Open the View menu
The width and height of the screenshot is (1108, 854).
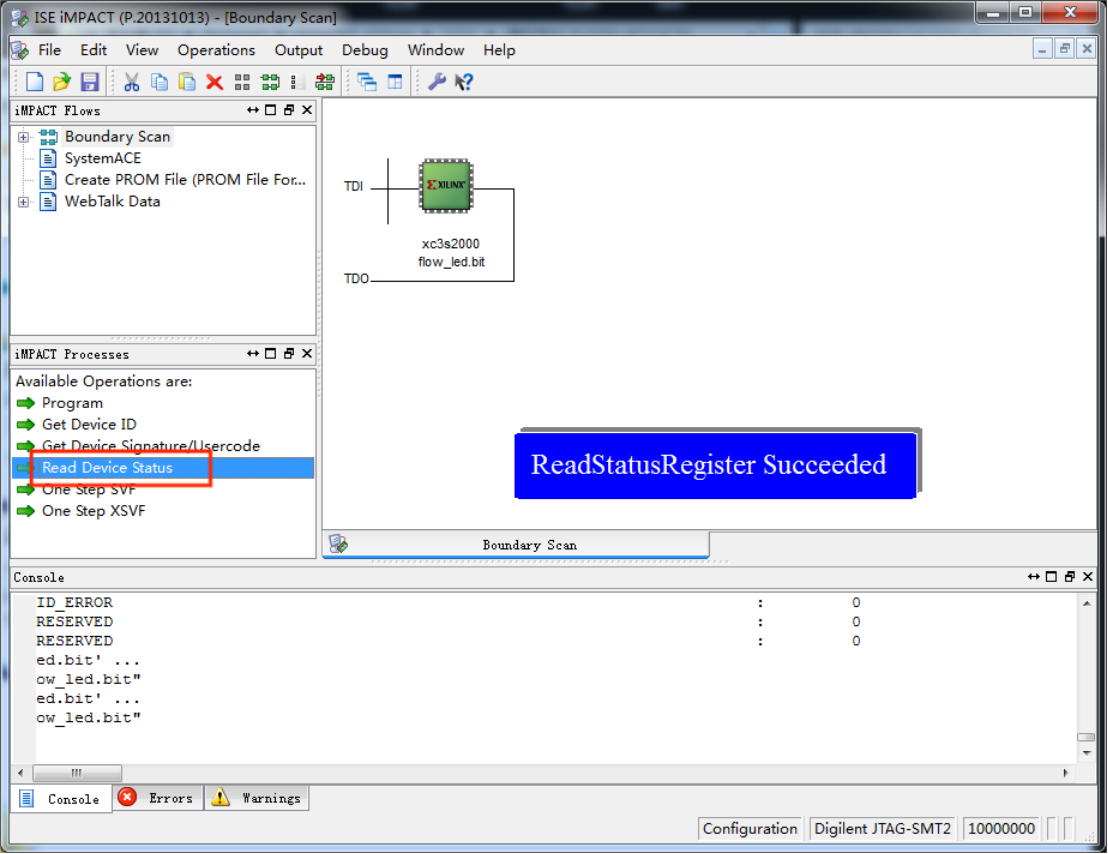[142, 50]
